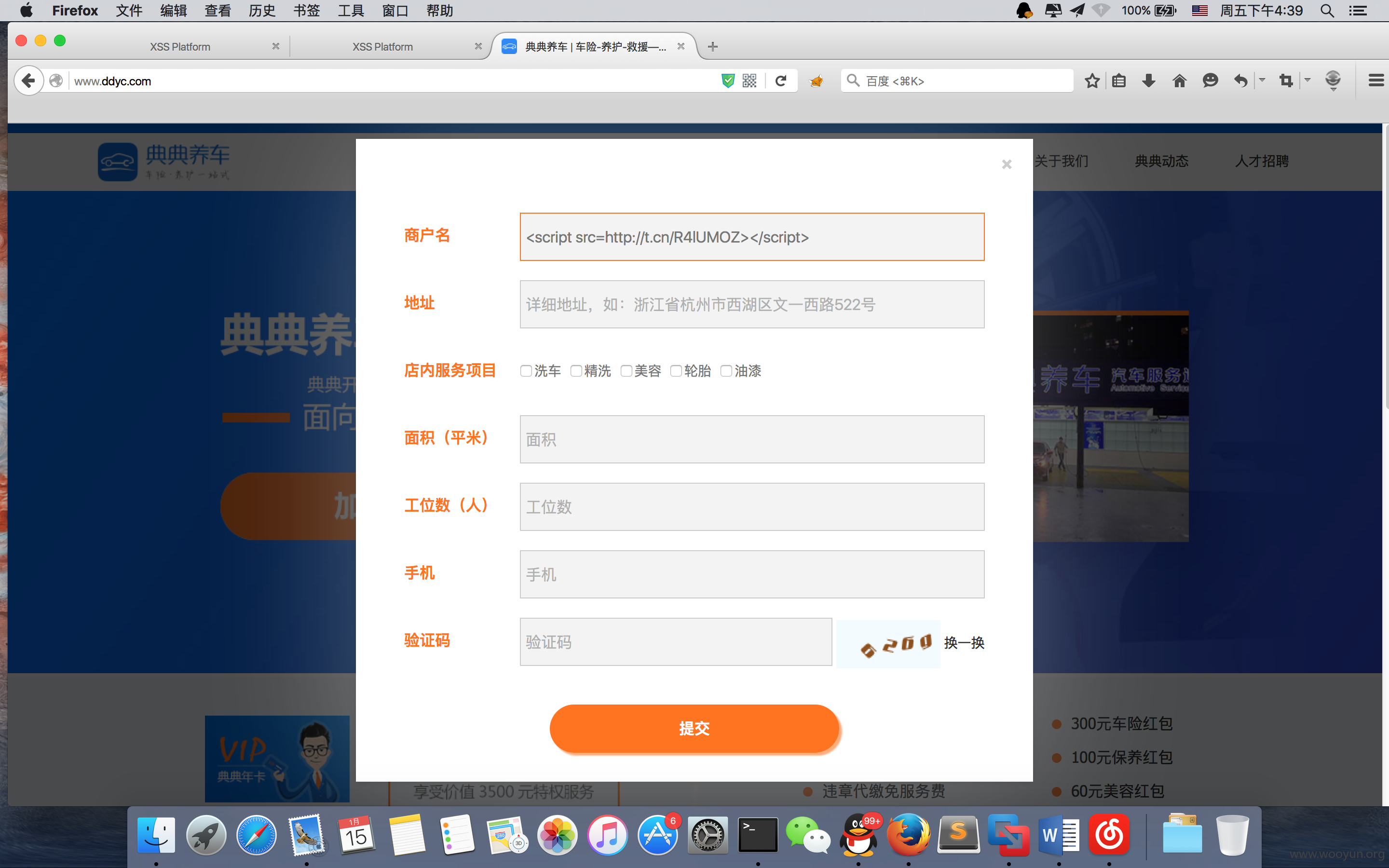The height and width of the screenshot is (868, 1389).
Task: Click 换一换 to refresh the captcha
Action: pos(964,642)
